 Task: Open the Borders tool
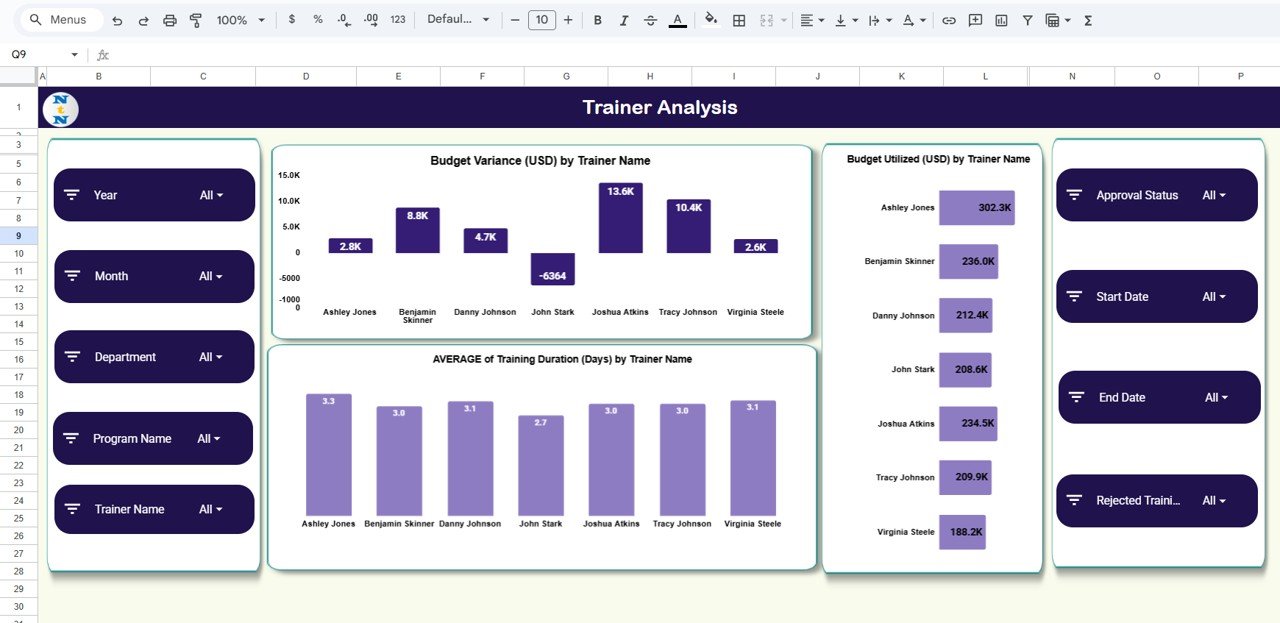point(739,20)
